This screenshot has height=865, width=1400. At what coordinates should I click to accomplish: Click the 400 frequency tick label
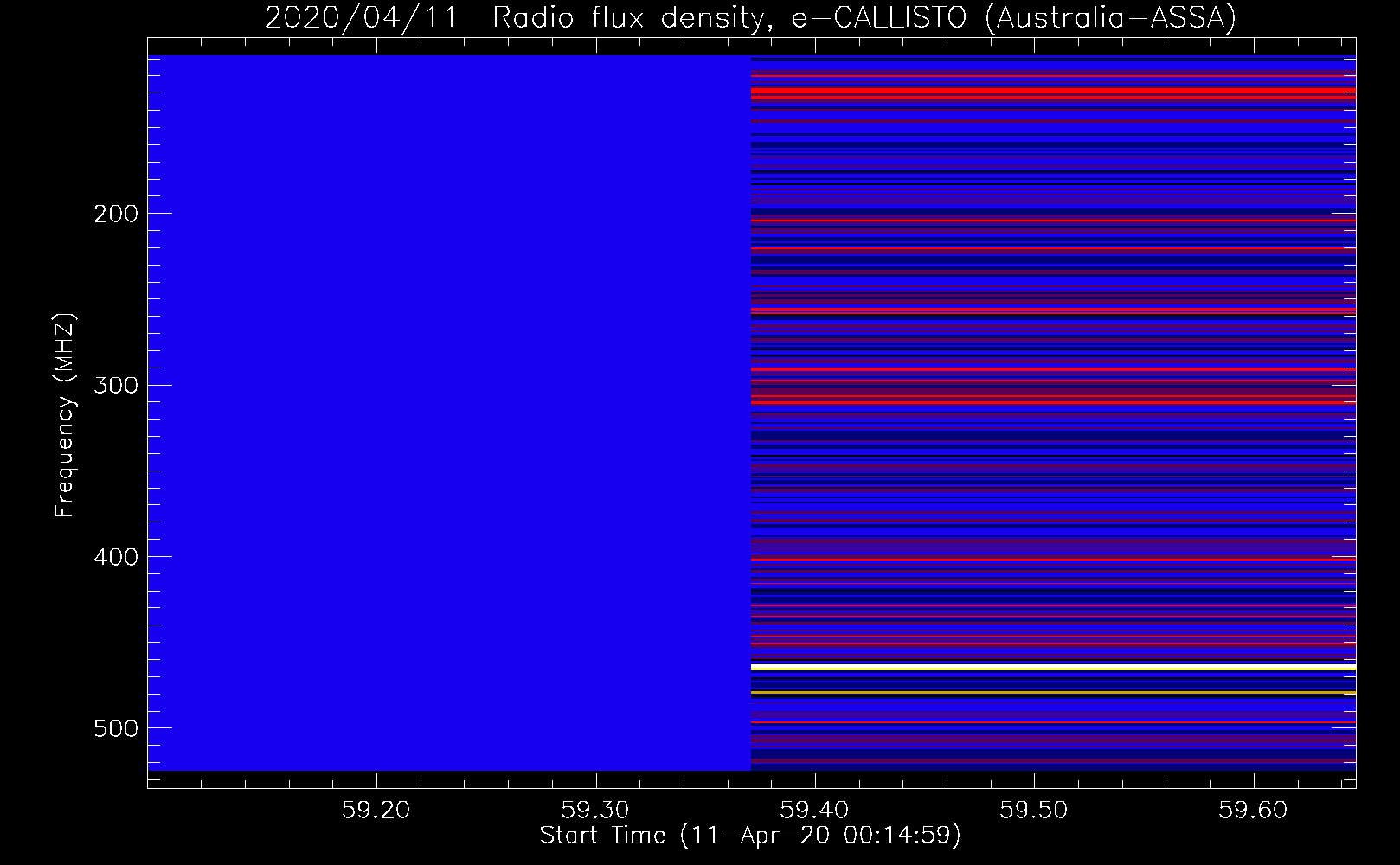[116, 557]
